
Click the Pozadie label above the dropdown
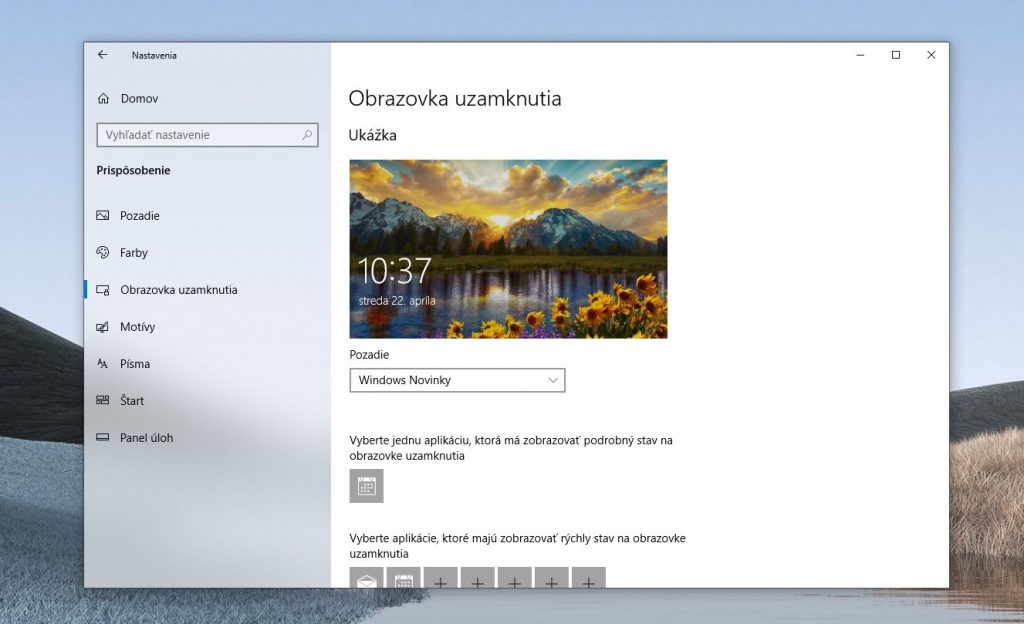[369, 354]
